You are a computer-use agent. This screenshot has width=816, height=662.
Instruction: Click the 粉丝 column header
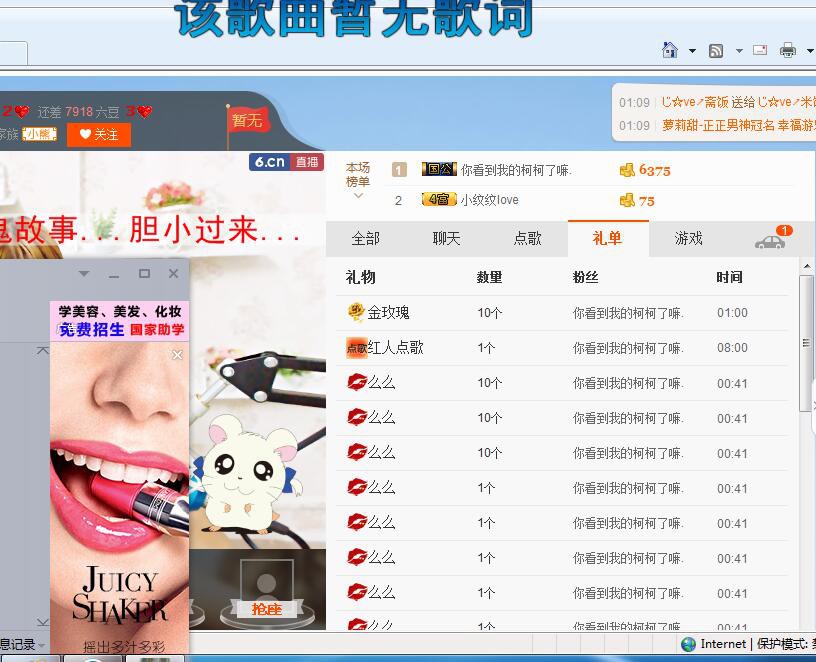click(x=585, y=277)
